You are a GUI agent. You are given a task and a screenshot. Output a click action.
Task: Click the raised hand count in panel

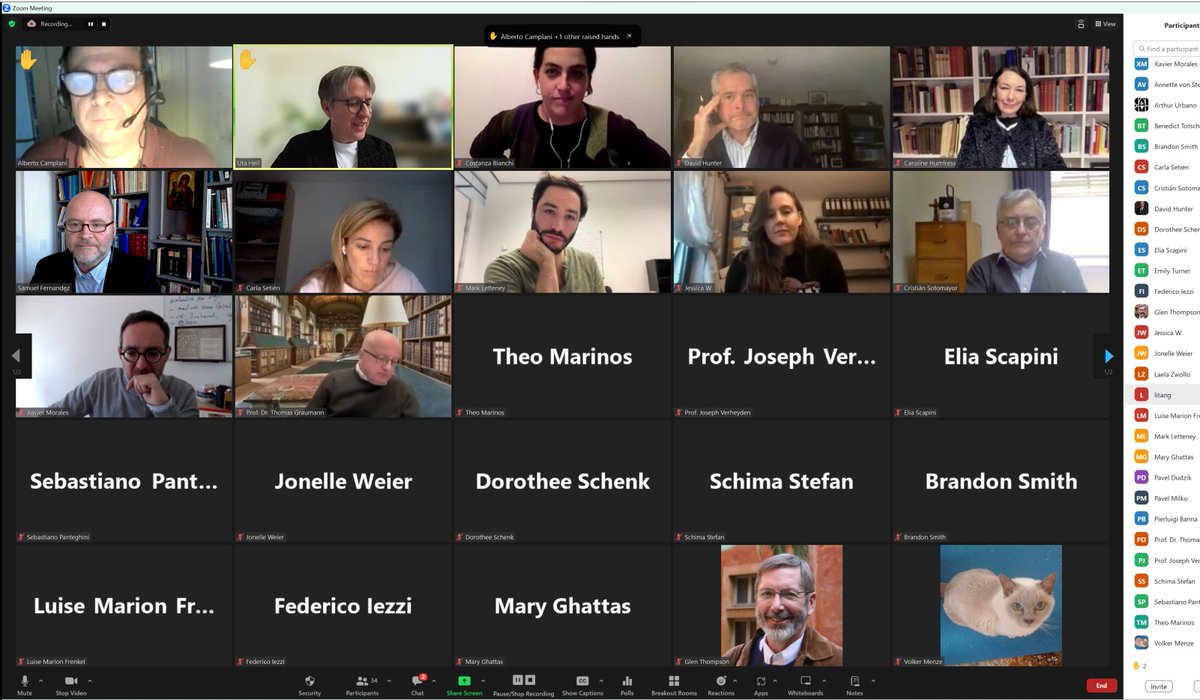1139,665
